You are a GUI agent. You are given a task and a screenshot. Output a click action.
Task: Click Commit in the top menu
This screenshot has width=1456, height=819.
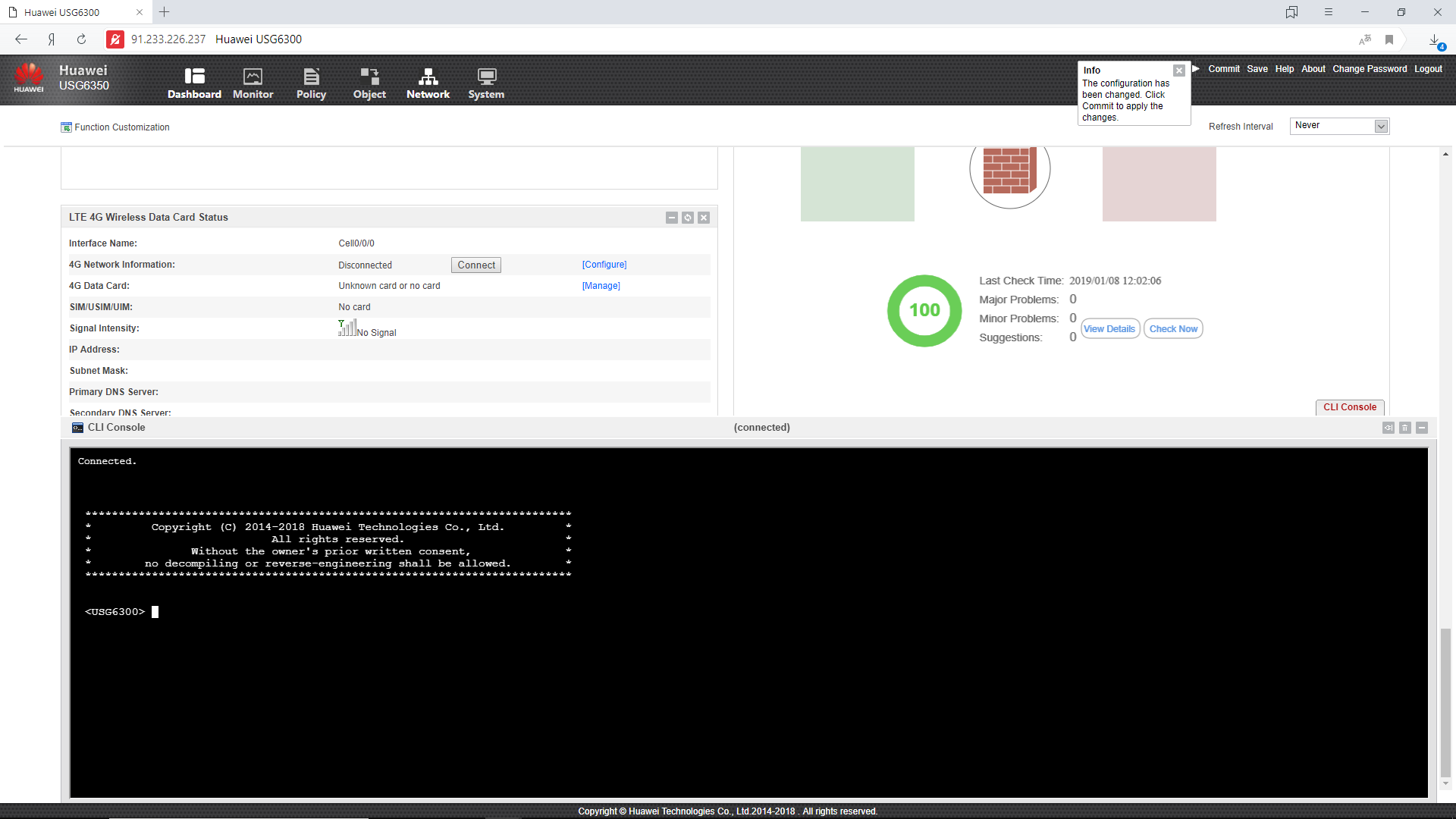click(x=1223, y=69)
